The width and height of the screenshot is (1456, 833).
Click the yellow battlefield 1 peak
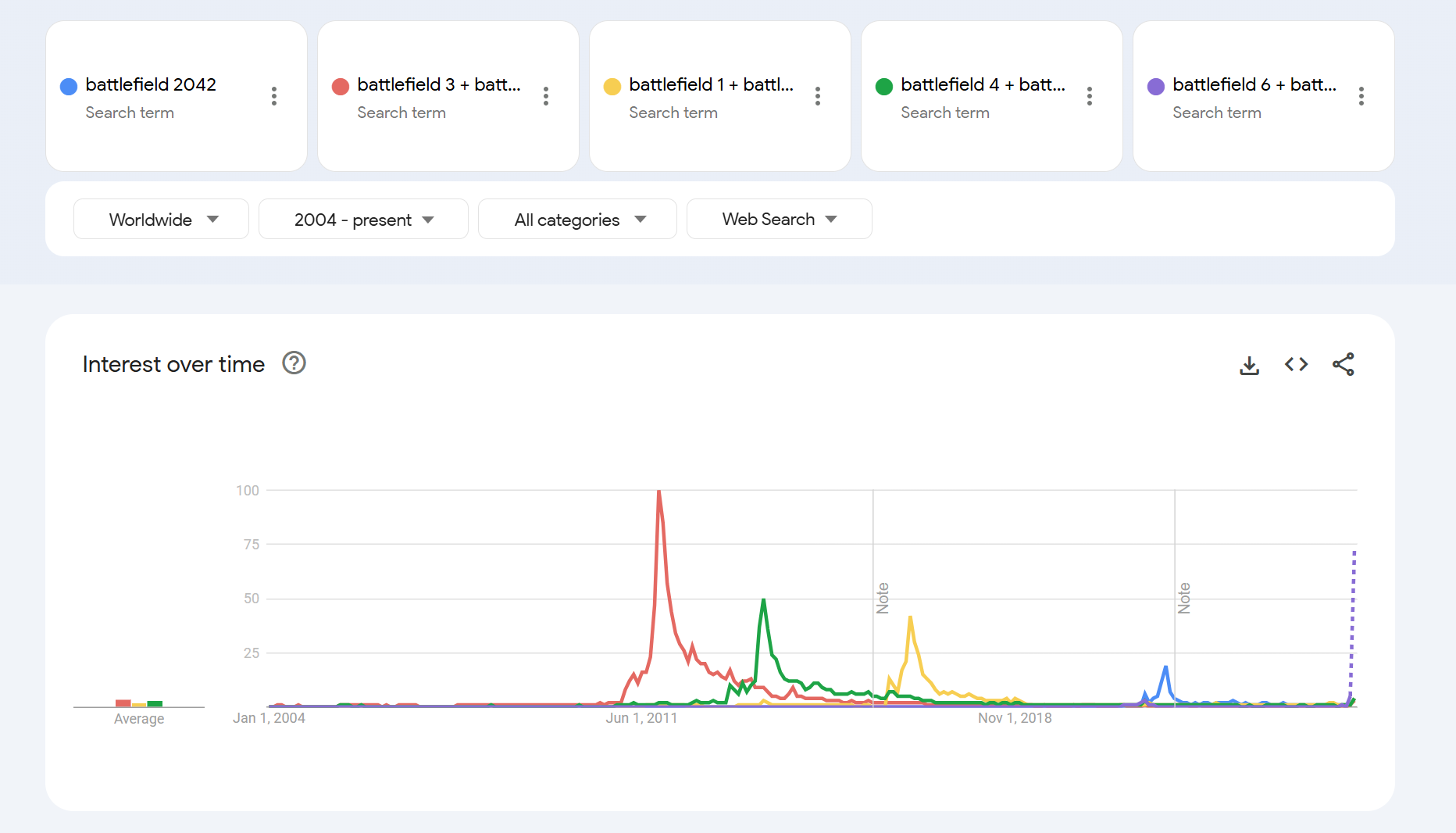(910, 618)
